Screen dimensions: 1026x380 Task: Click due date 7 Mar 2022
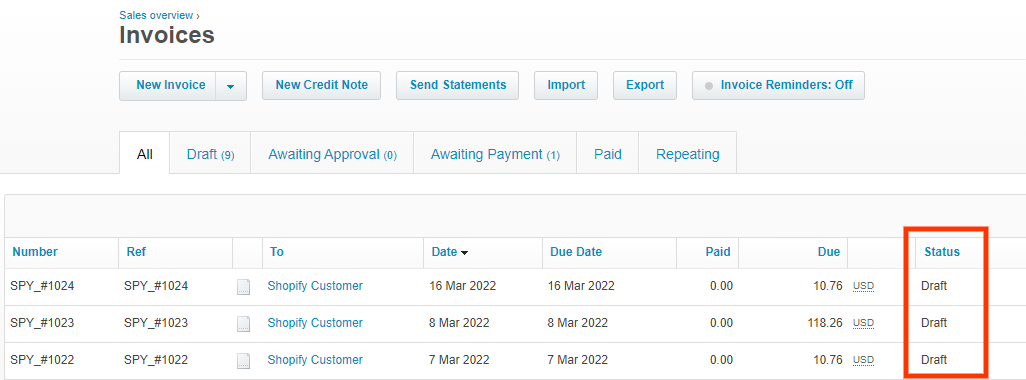tap(578, 360)
